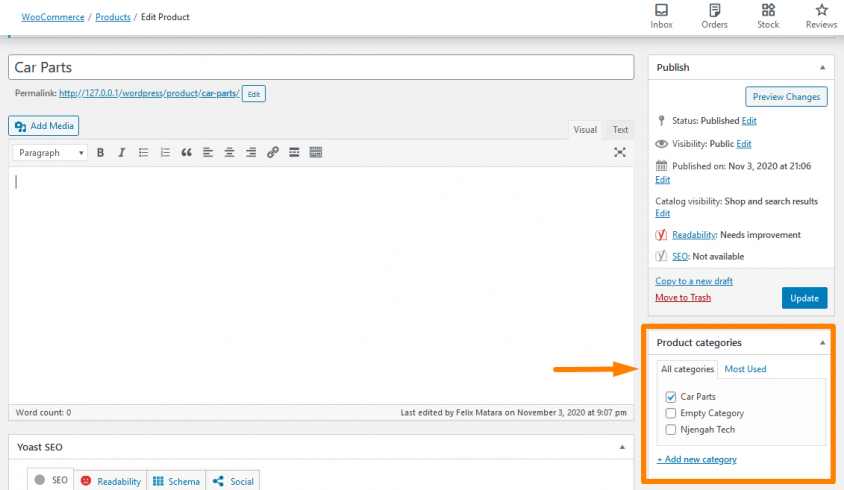844x490 pixels.
Task: Uncheck the Car Parts category
Action: point(672,397)
